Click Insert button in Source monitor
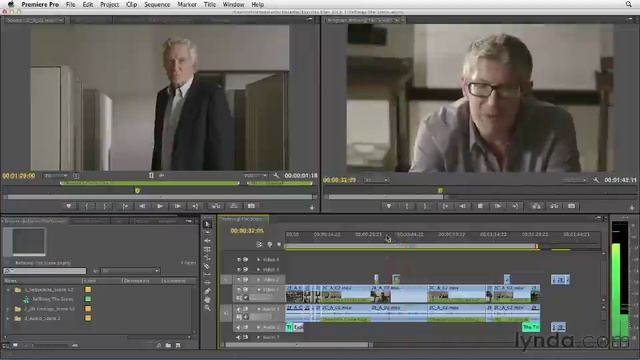 click(216, 206)
